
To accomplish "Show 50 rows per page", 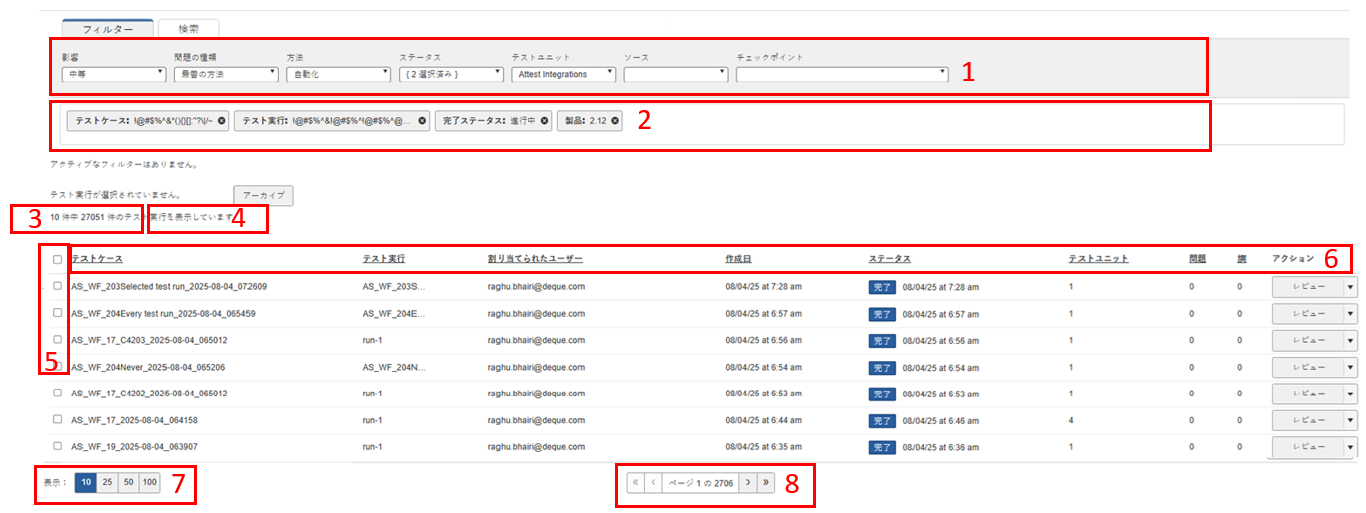I will click(128, 483).
